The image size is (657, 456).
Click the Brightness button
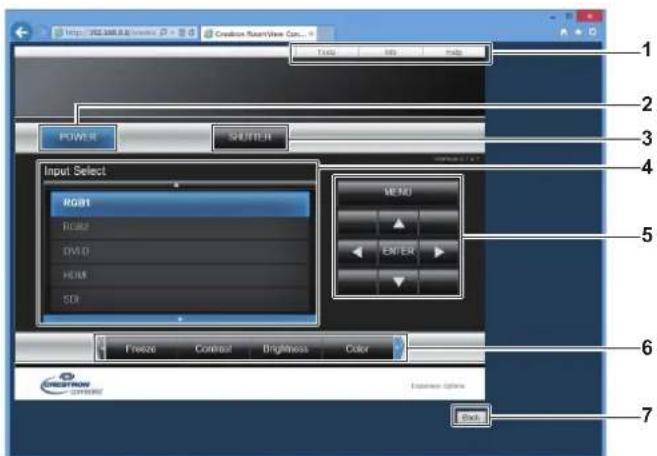285,349
